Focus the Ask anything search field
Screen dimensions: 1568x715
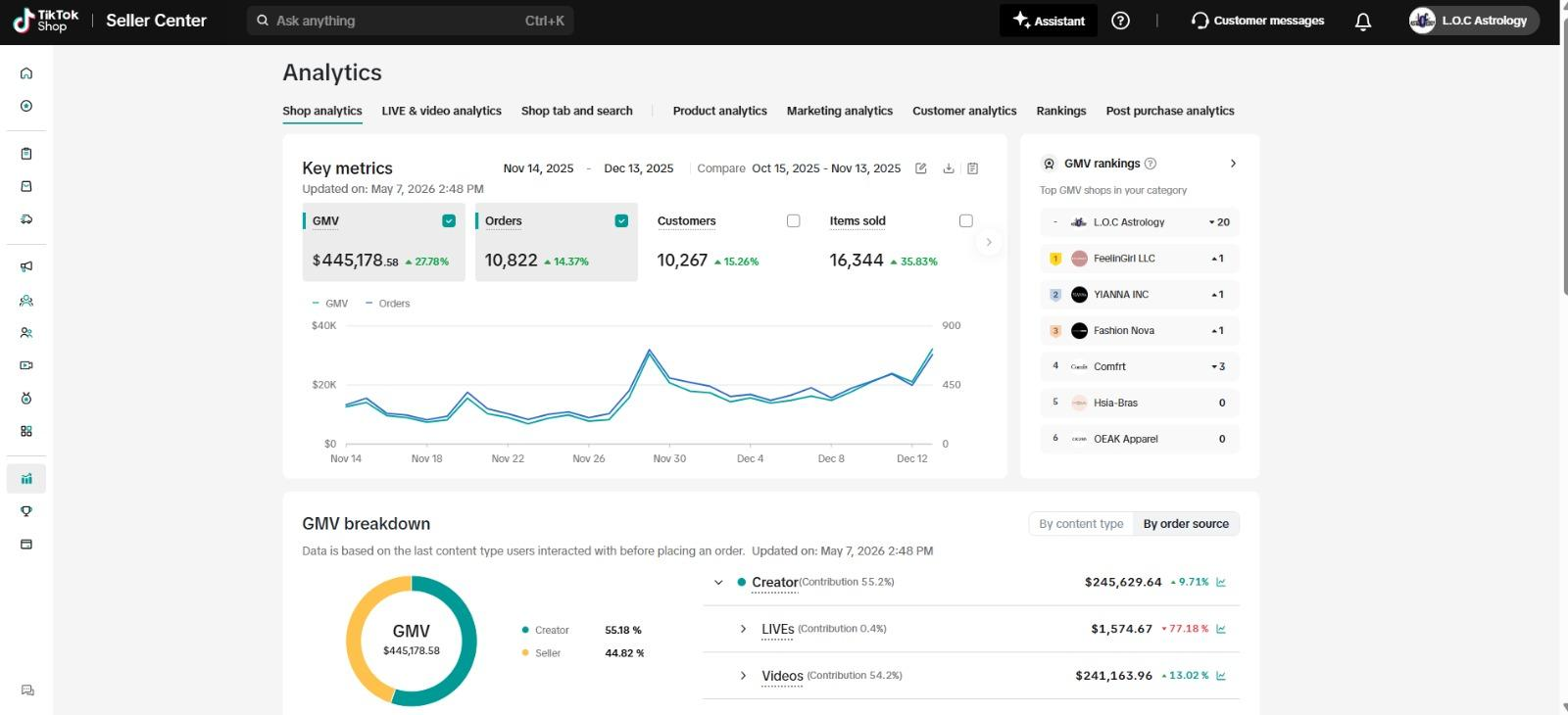[411, 21]
